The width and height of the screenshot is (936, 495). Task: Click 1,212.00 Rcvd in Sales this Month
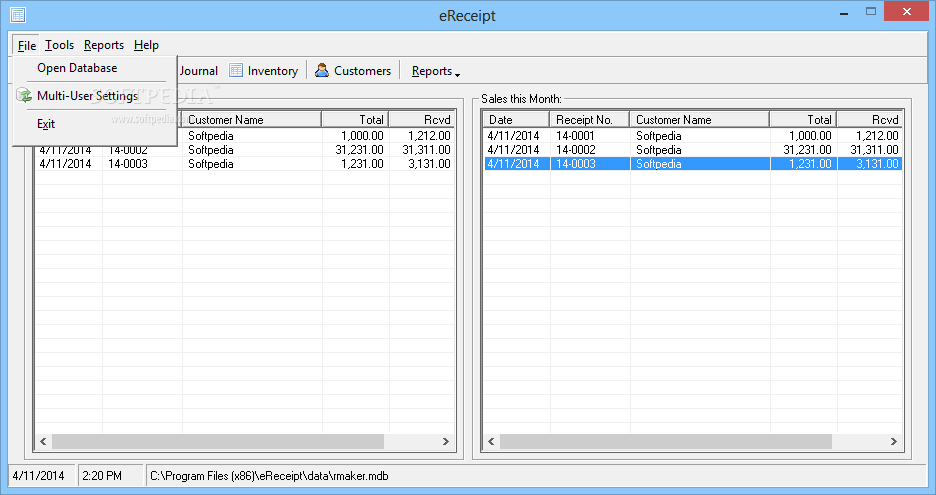point(877,136)
